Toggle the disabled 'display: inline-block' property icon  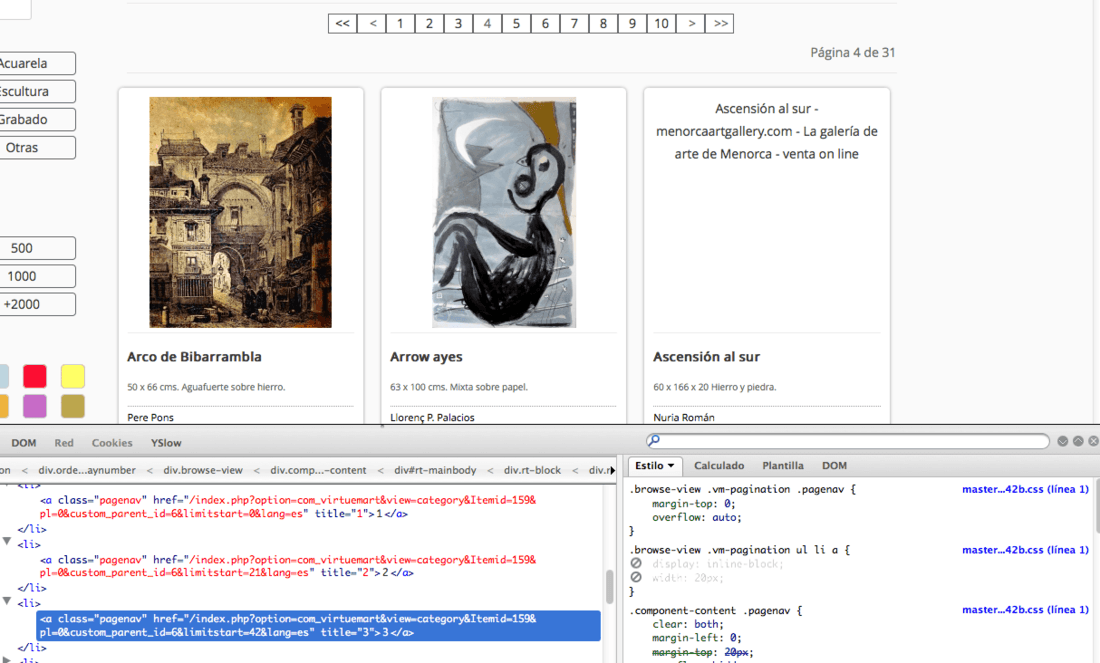pos(636,563)
